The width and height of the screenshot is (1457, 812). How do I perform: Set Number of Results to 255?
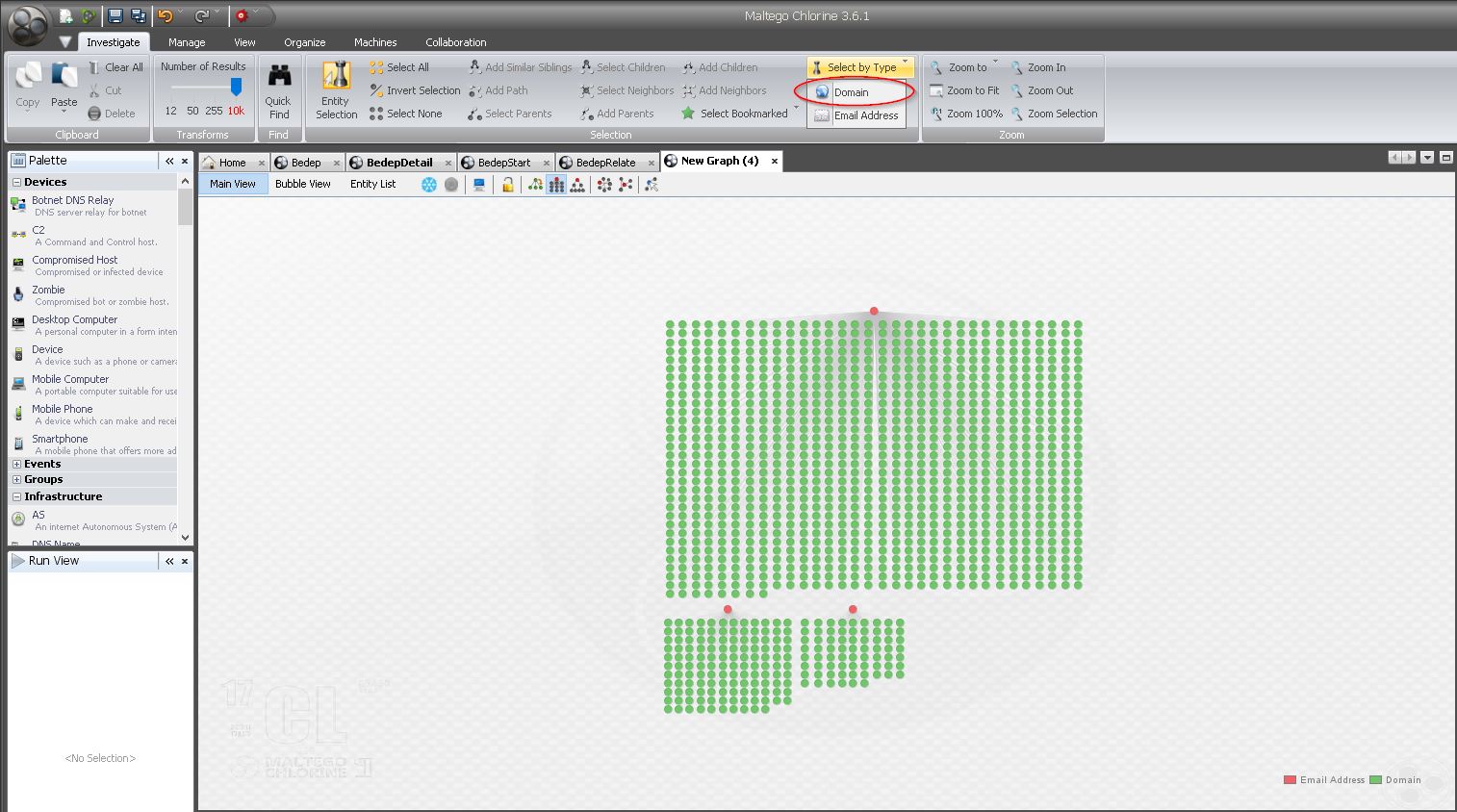tap(214, 111)
